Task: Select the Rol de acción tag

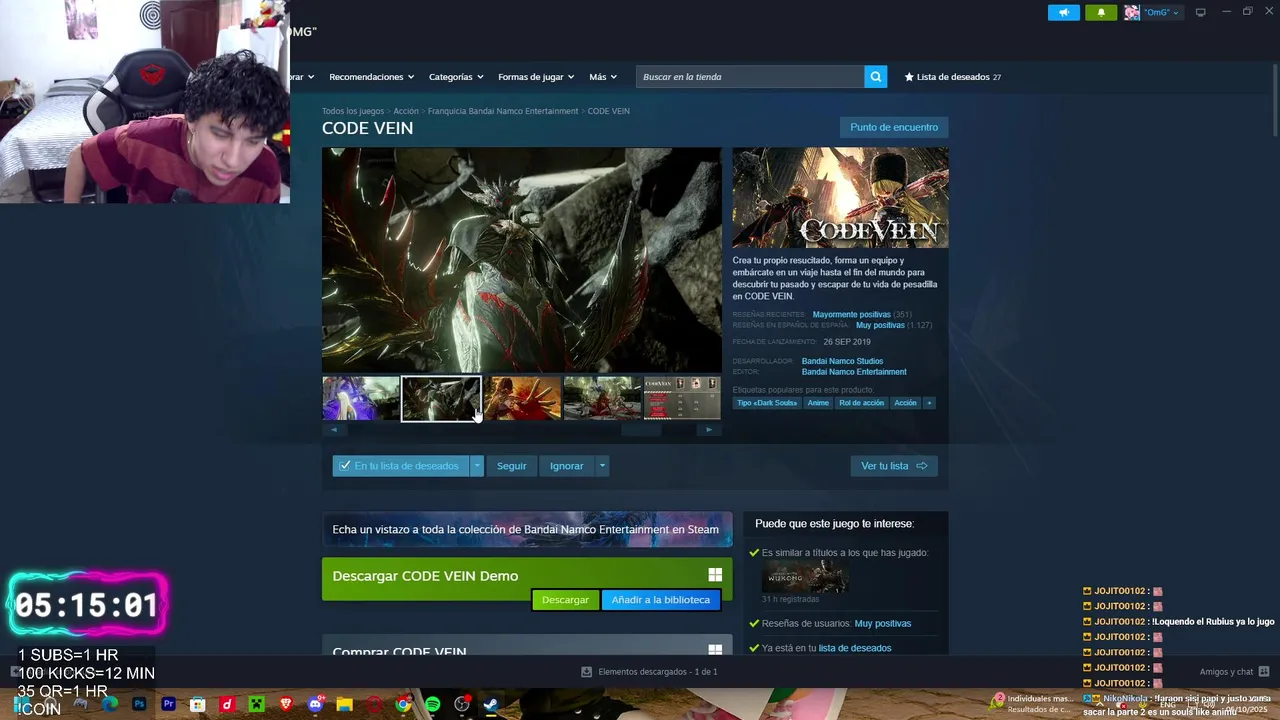Action: [x=861, y=403]
